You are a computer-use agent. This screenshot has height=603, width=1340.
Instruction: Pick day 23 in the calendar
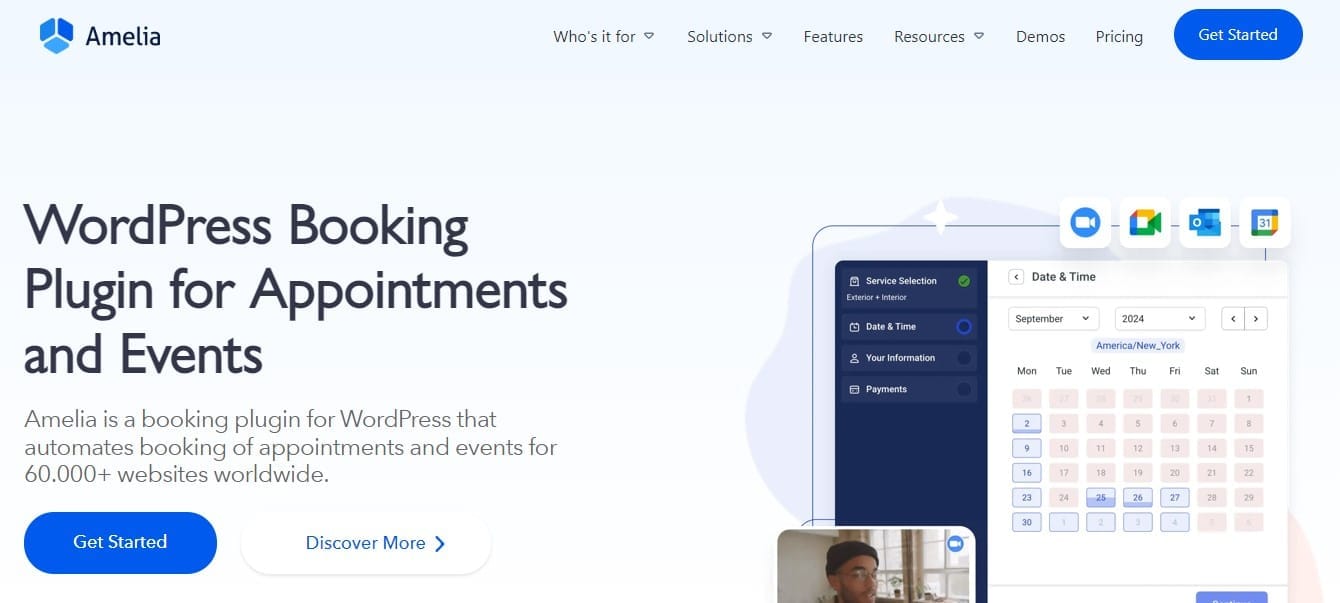point(1027,498)
